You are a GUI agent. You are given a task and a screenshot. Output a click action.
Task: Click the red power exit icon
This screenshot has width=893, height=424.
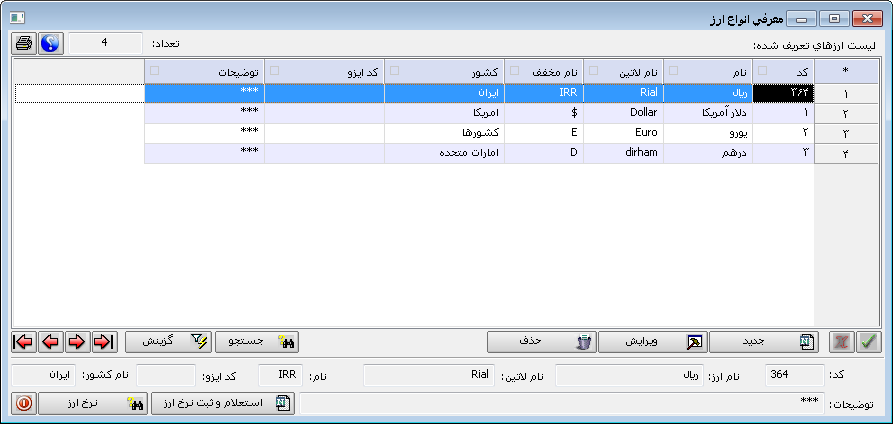click(x=23, y=403)
